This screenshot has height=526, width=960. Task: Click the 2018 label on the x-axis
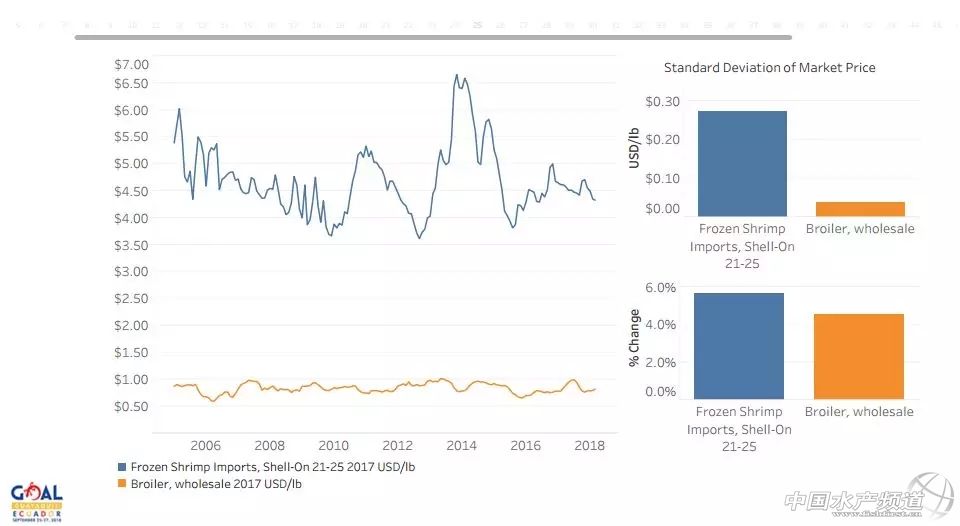click(x=589, y=446)
